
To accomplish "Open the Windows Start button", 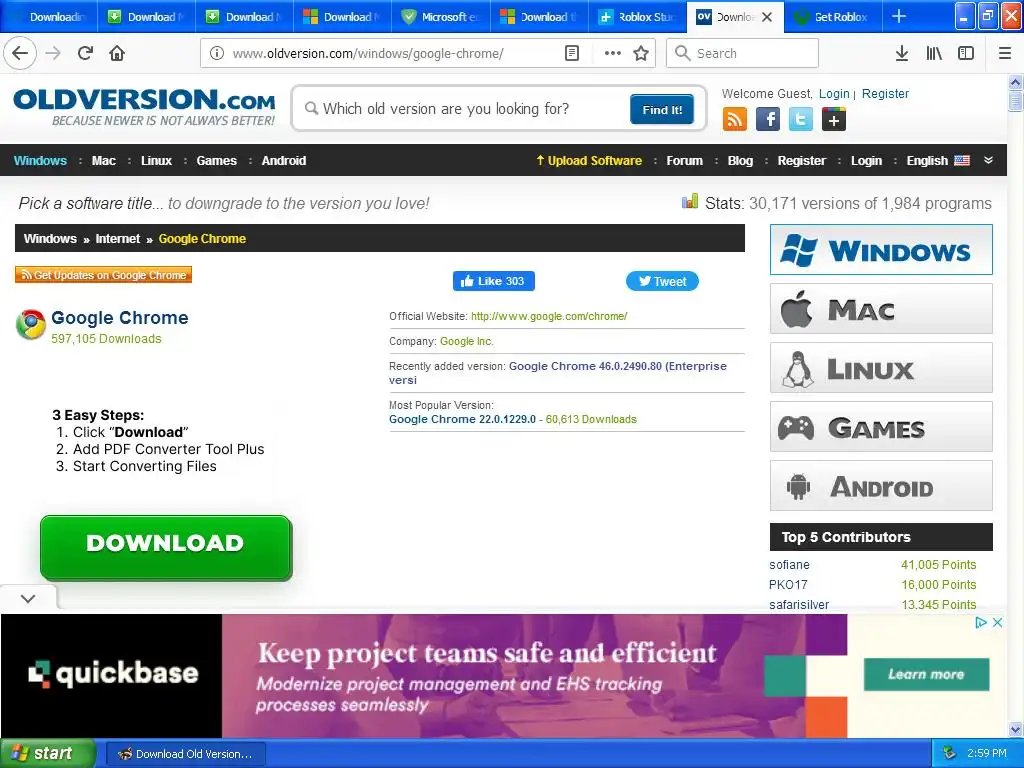I will coord(47,753).
